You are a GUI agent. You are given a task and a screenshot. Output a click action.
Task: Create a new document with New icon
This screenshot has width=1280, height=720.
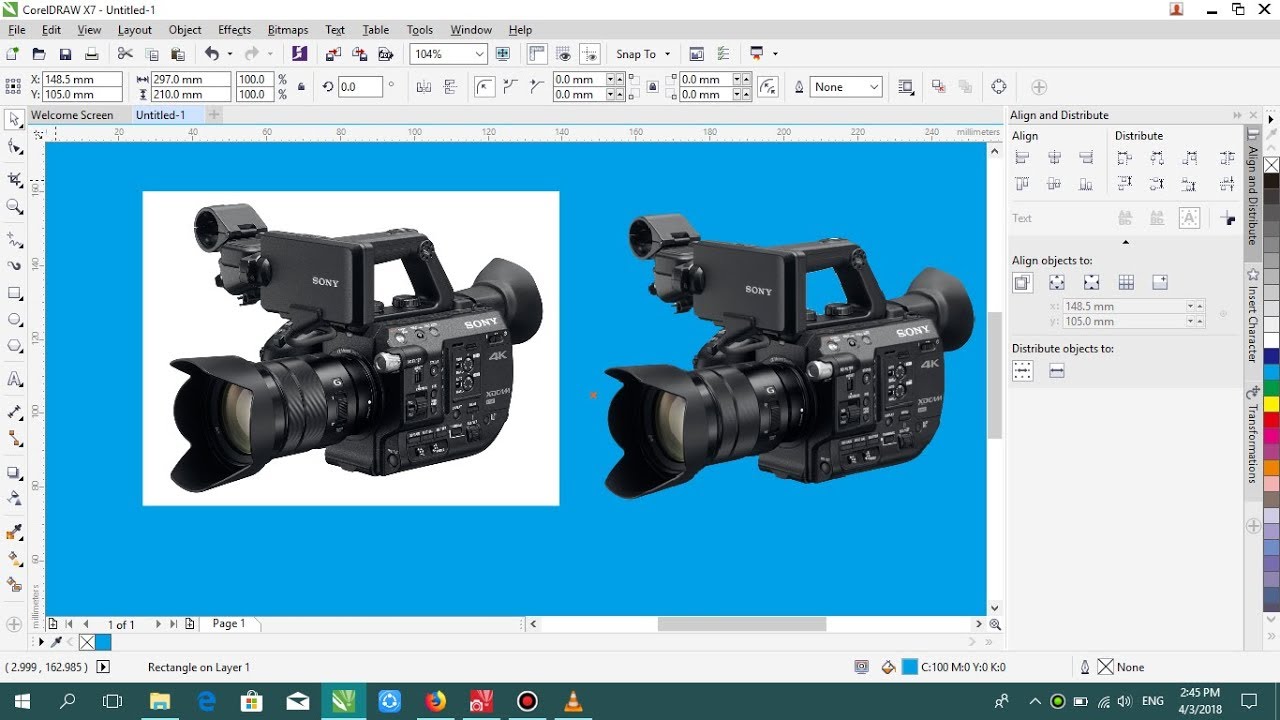tap(13, 54)
